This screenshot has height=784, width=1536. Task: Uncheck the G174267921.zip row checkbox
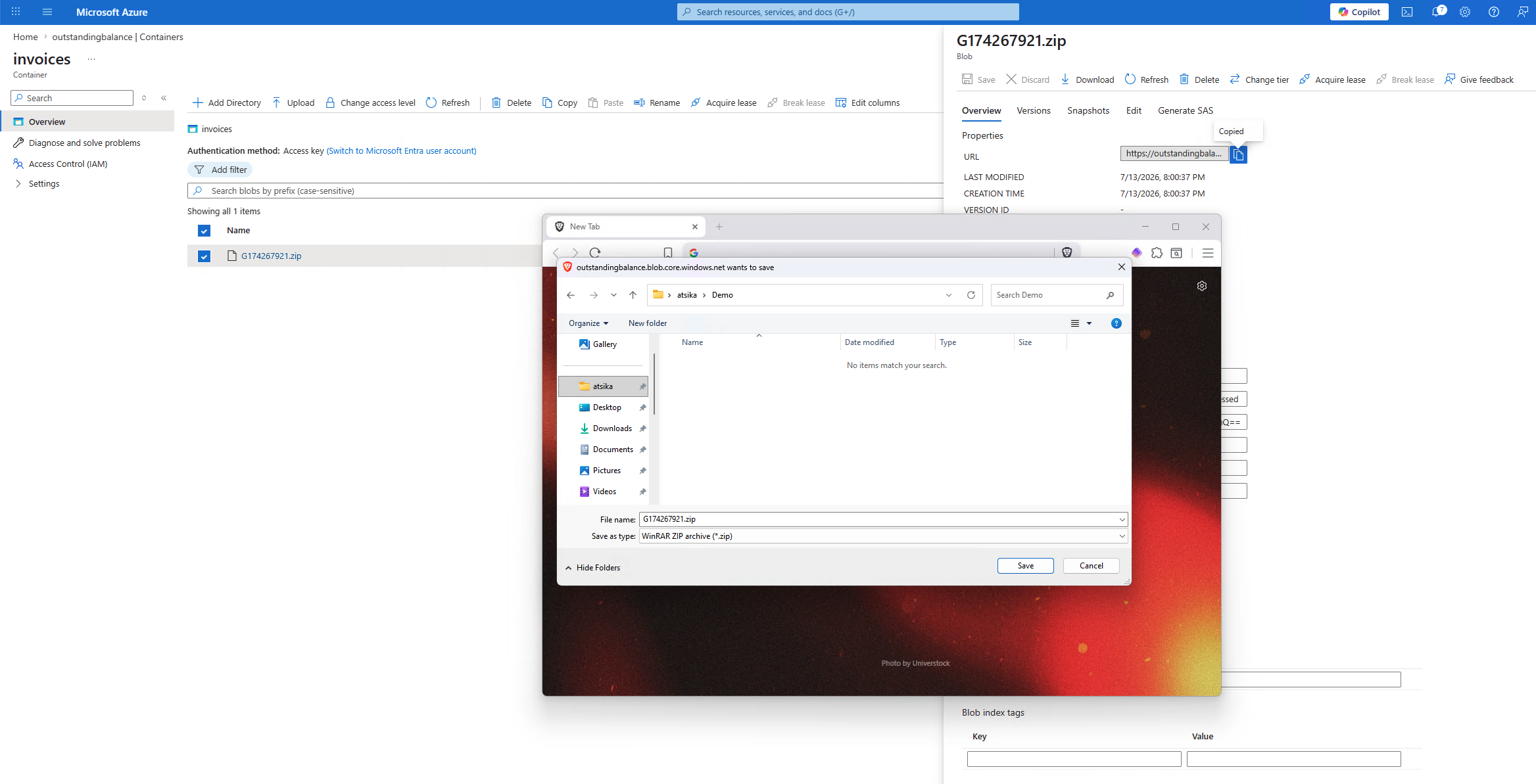click(x=204, y=256)
